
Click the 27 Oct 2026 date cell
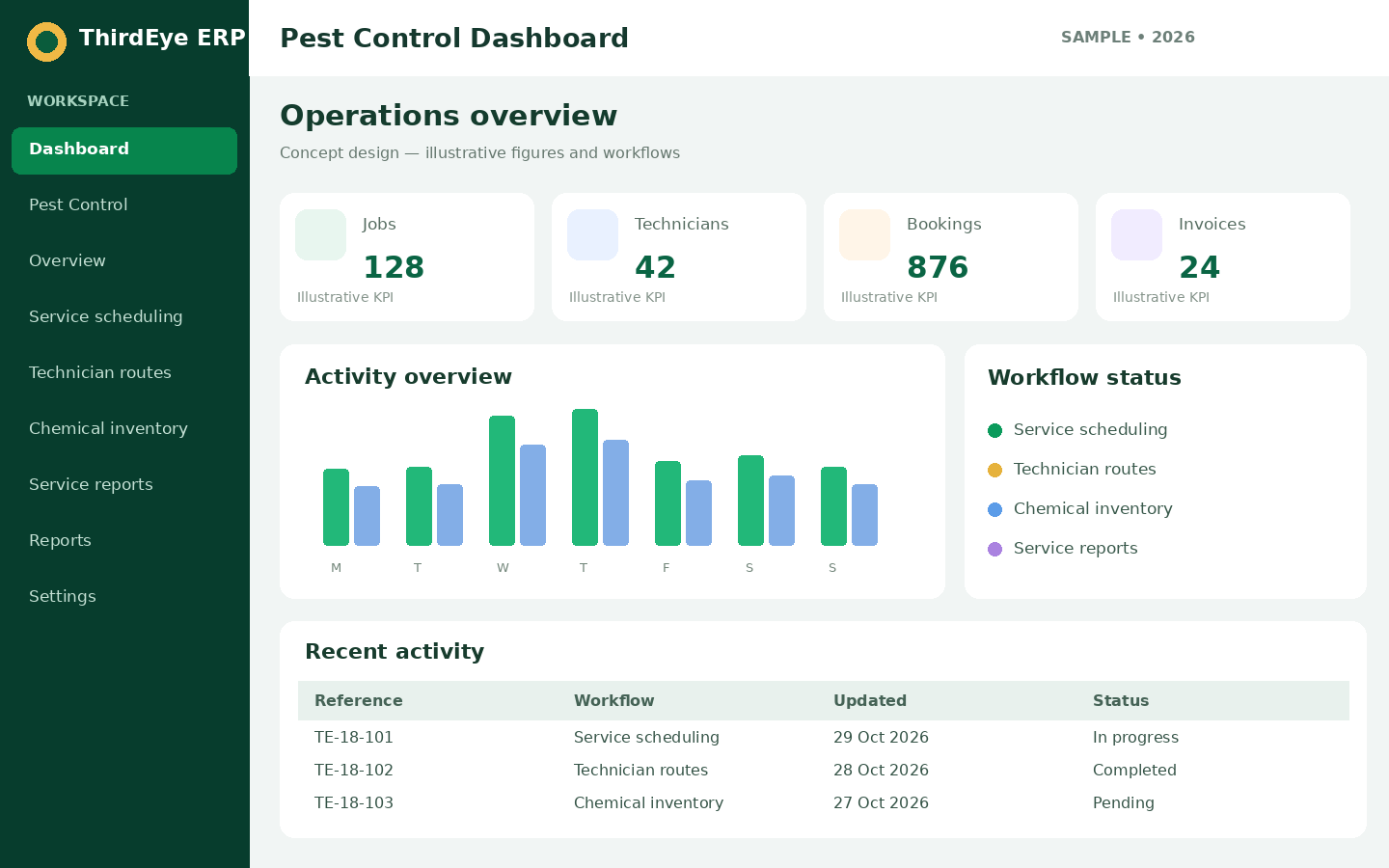pyautogui.click(x=881, y=802)
